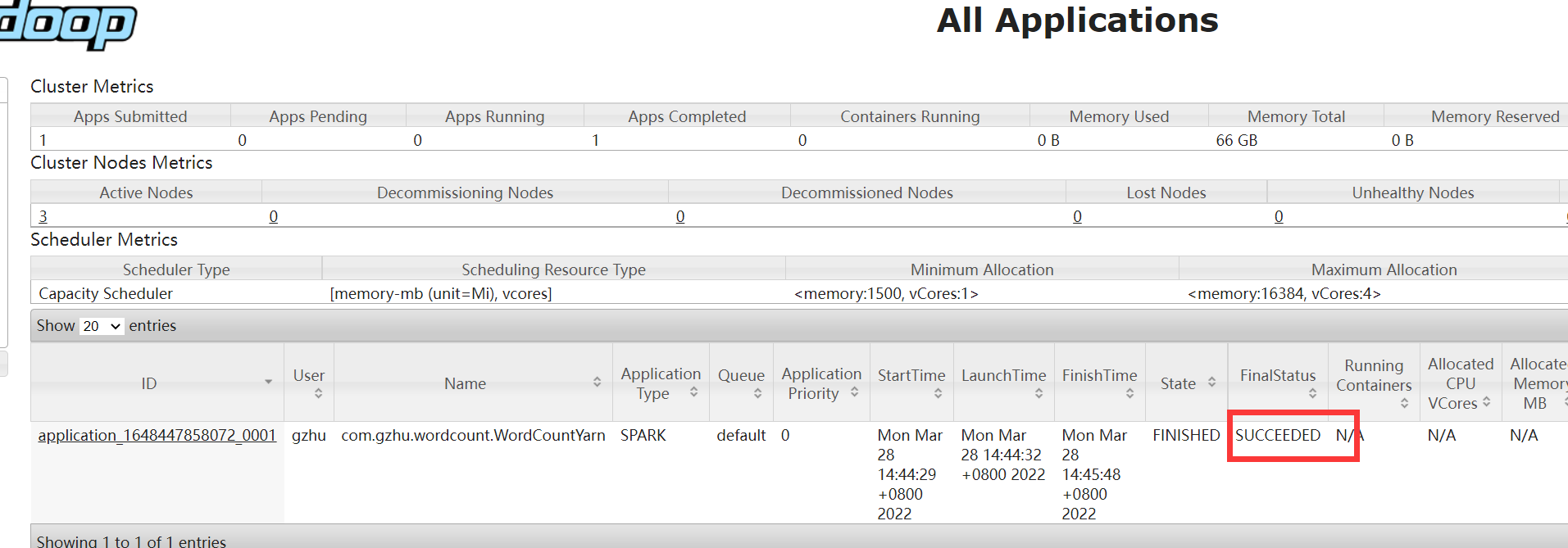Open the Active Nodes count link
This screenshot has height=548, width=1568.
click(x=43, y=216)
